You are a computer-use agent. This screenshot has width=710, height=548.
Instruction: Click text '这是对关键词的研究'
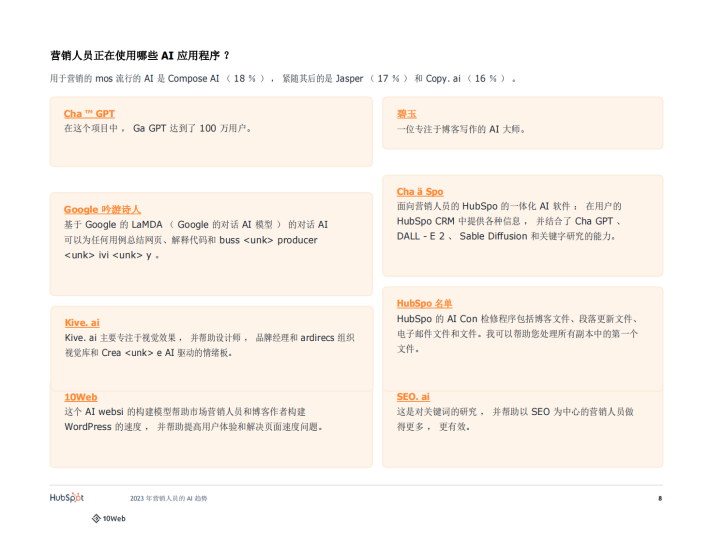pyautogui.click(x=437, y=412)
